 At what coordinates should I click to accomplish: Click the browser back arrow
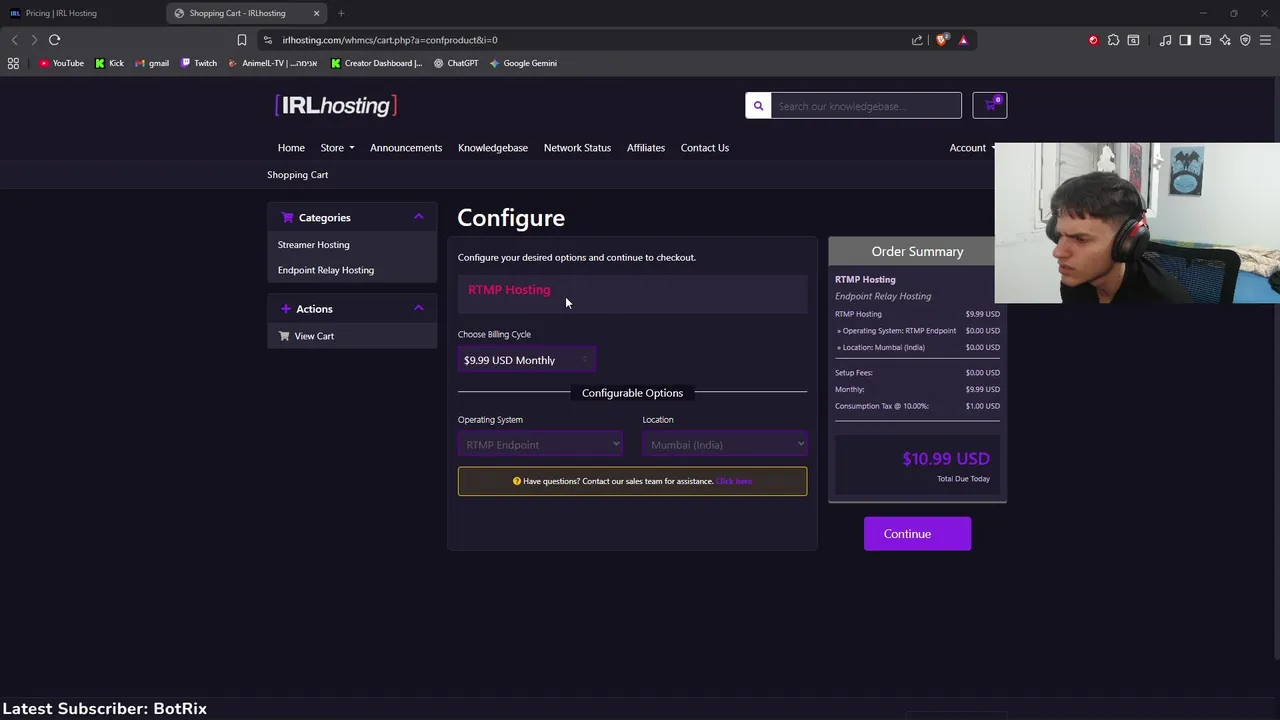(x=14, y=40)
